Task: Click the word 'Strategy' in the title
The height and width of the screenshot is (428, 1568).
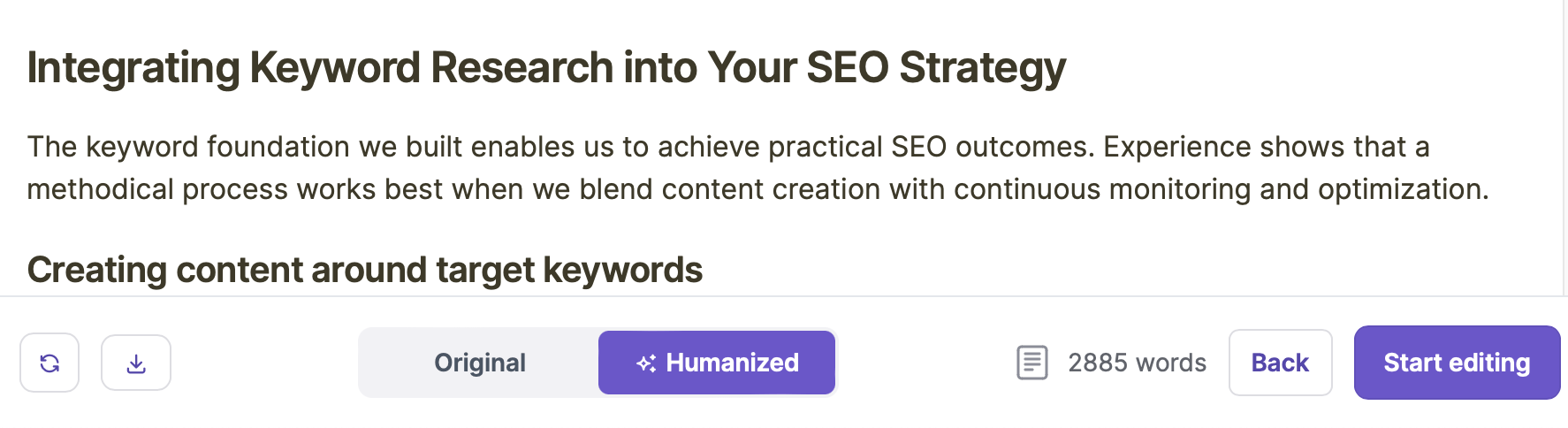Action: [x=982, y=68]
